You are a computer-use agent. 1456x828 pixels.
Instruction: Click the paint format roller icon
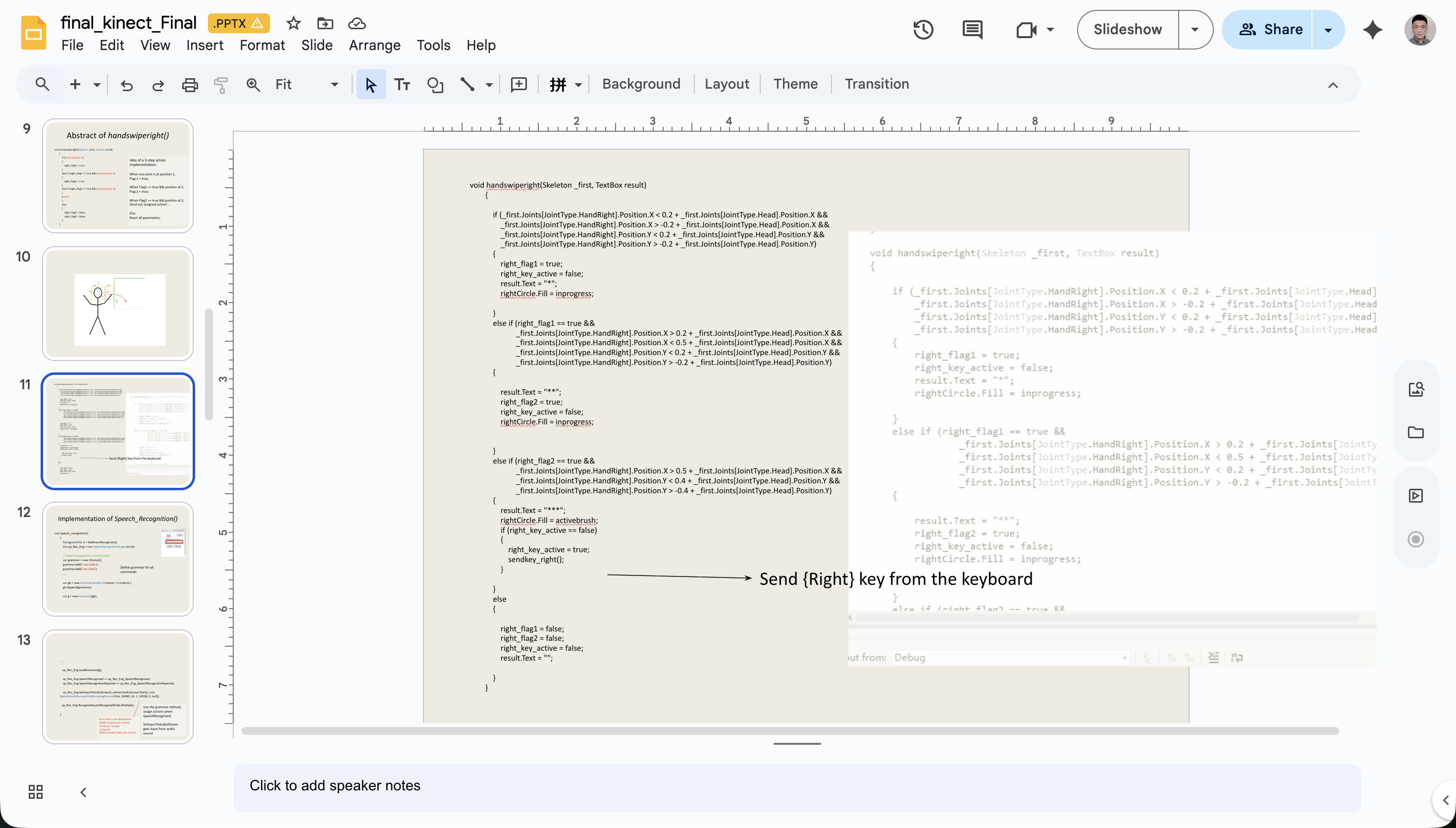(220, 85)
